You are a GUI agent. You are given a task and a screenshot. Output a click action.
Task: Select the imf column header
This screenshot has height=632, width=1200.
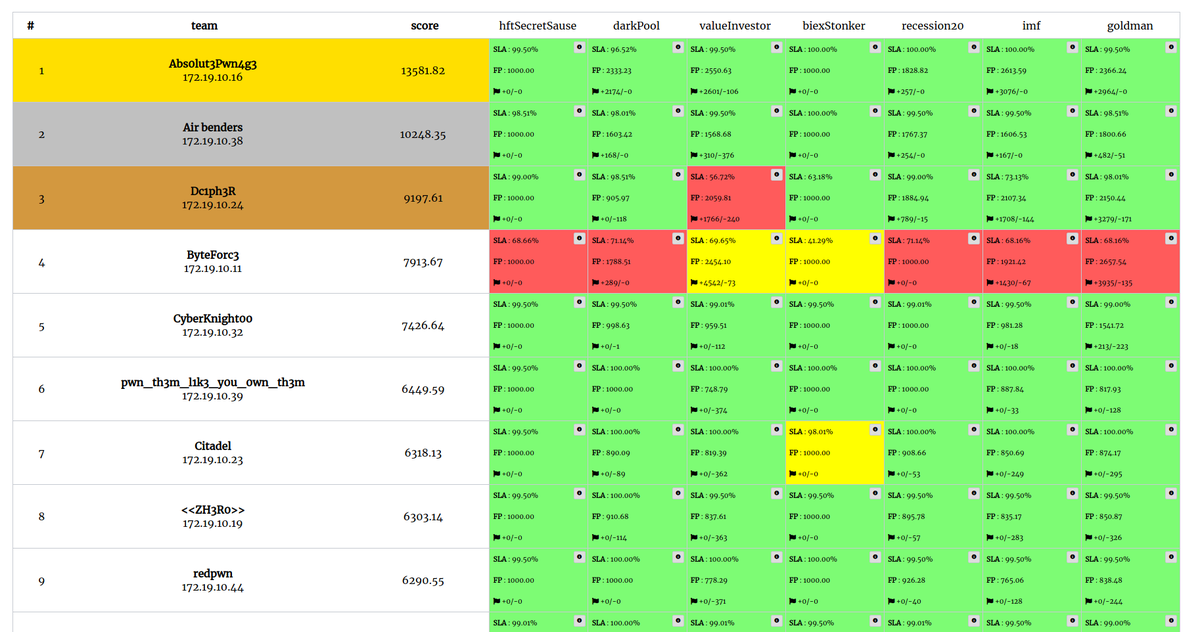(1031, 26)
